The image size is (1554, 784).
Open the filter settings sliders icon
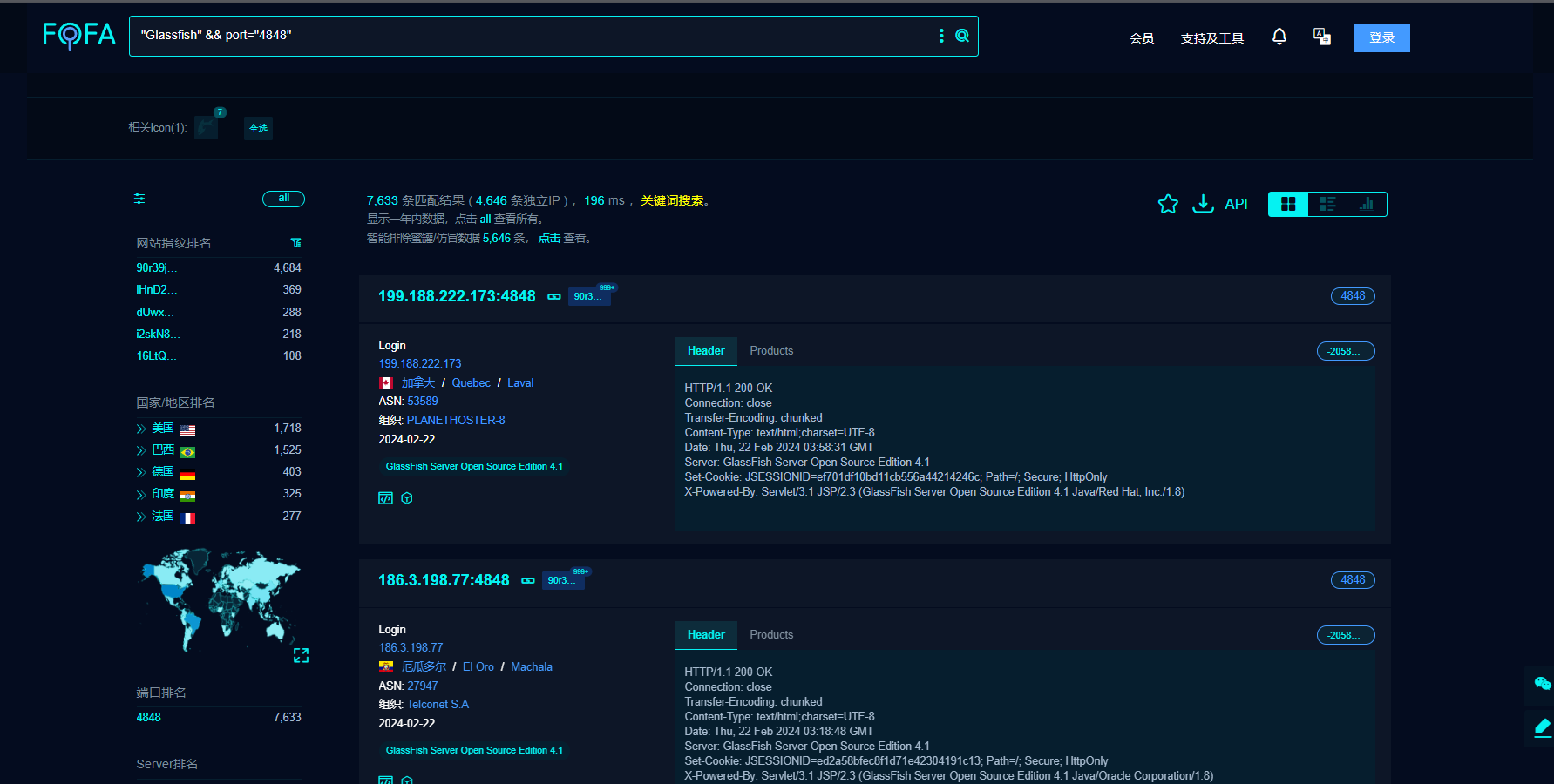pyautogui.click(x=139, y=199)
